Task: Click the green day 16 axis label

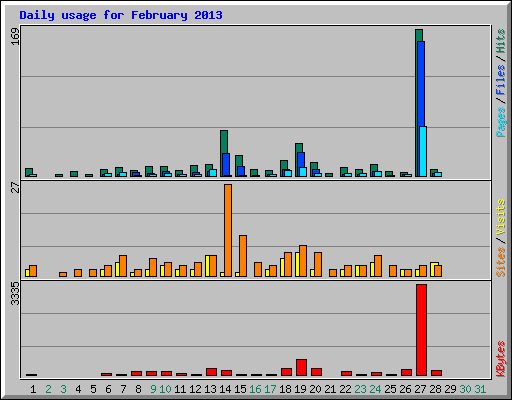Action: tap(255, 389)
